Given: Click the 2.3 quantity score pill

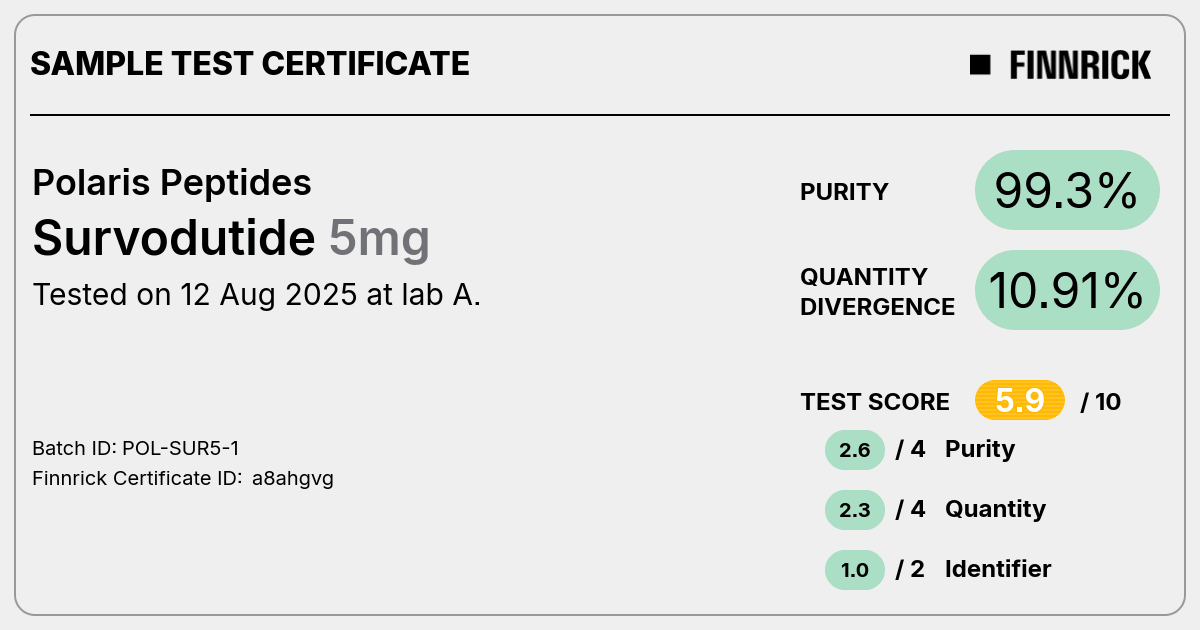Looking at the screenshot, I should tap(855, 510).
